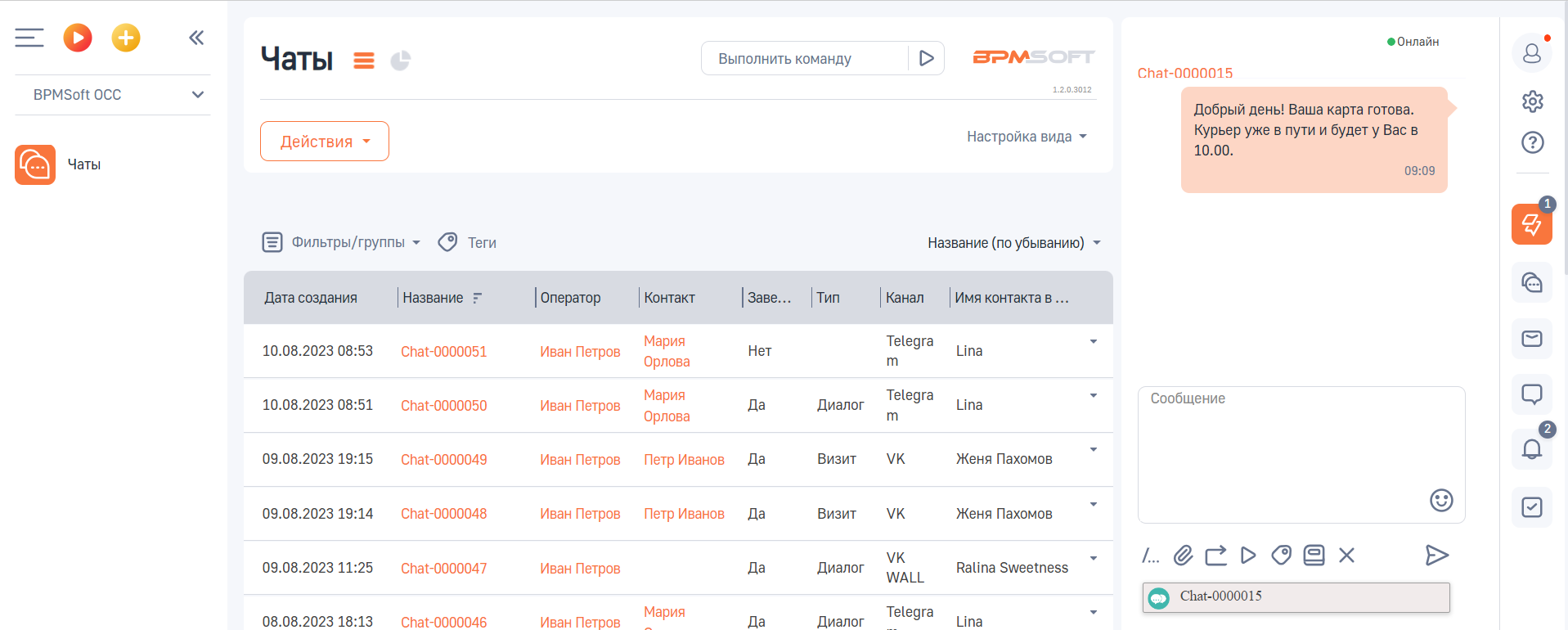The image size is (1568, 630).
Task: Switch to list view icon next to Чаты
Action: (x=364, y=61)
